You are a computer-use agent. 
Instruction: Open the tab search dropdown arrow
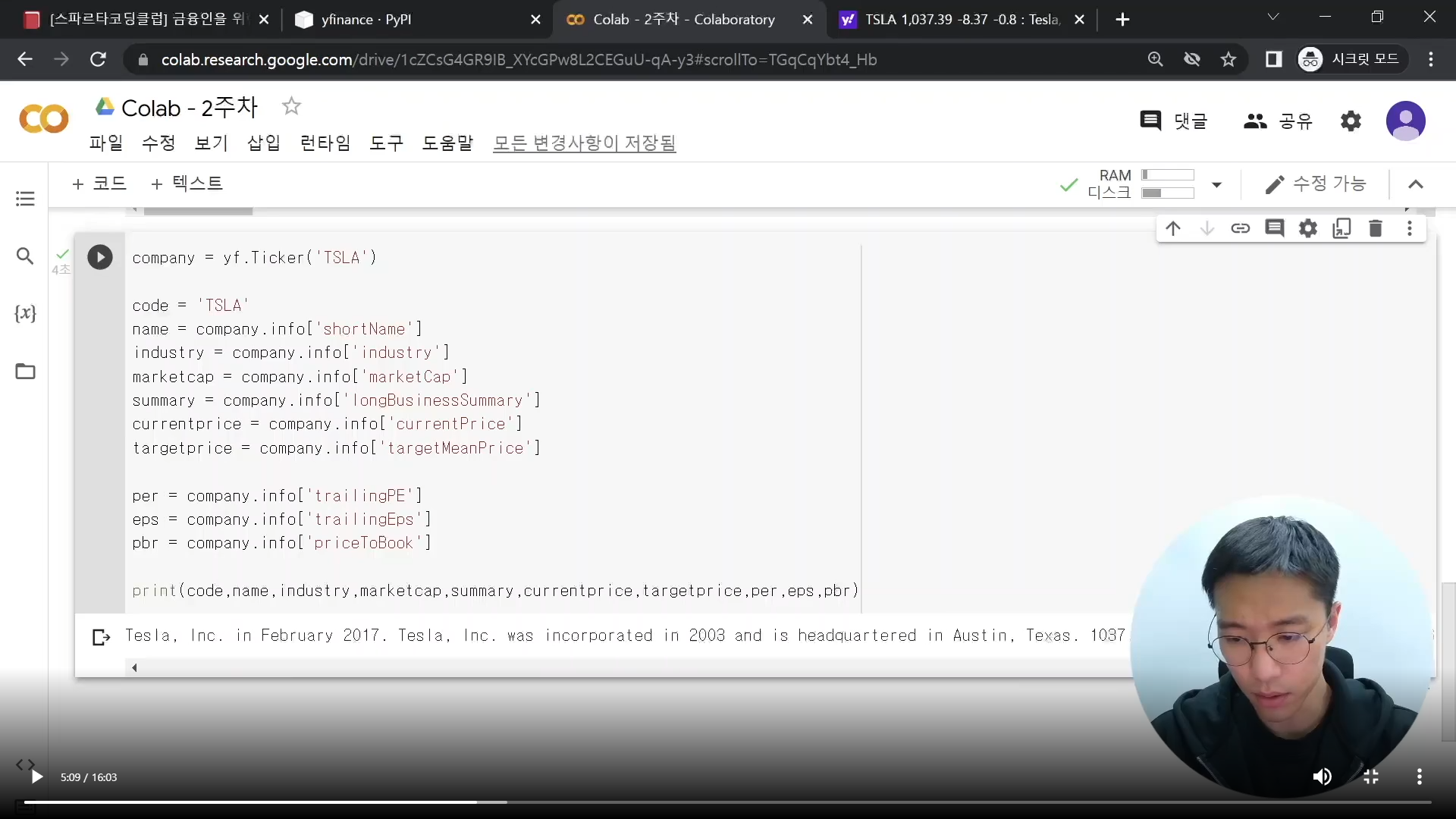point(1273,17)
